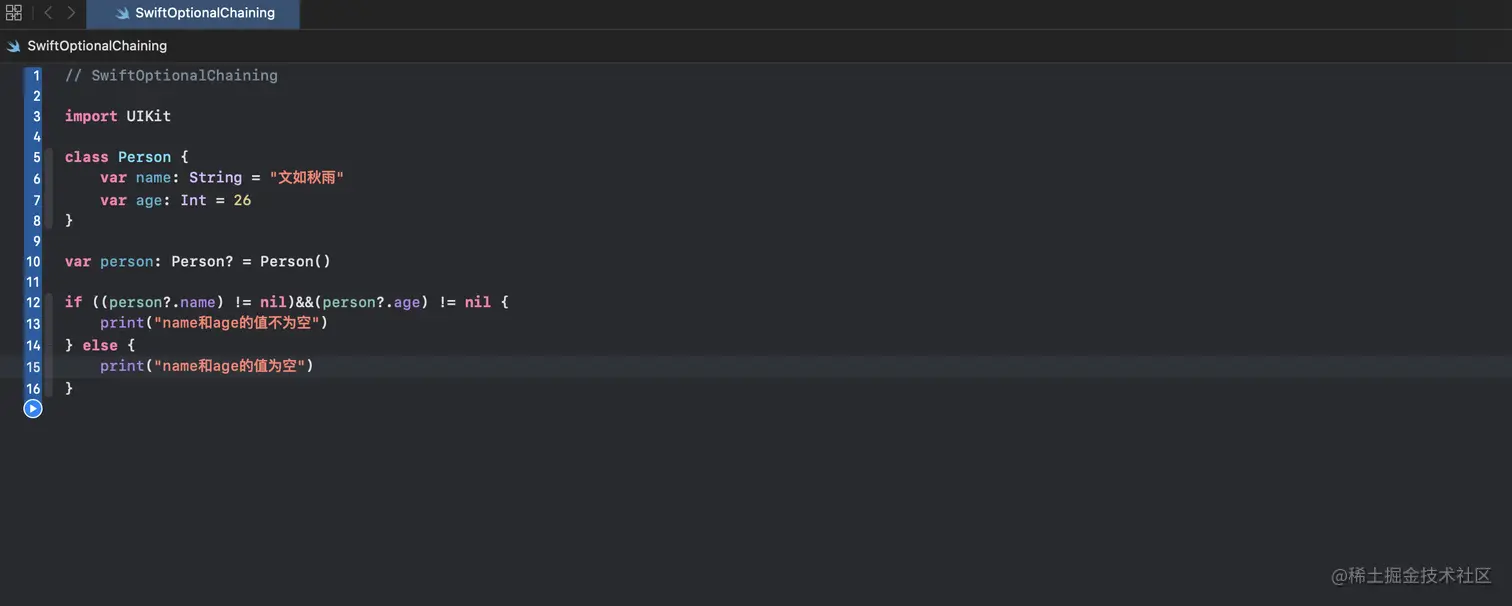Click line number 12 in the gutter
1512x606 pixels.
point(34,302)
